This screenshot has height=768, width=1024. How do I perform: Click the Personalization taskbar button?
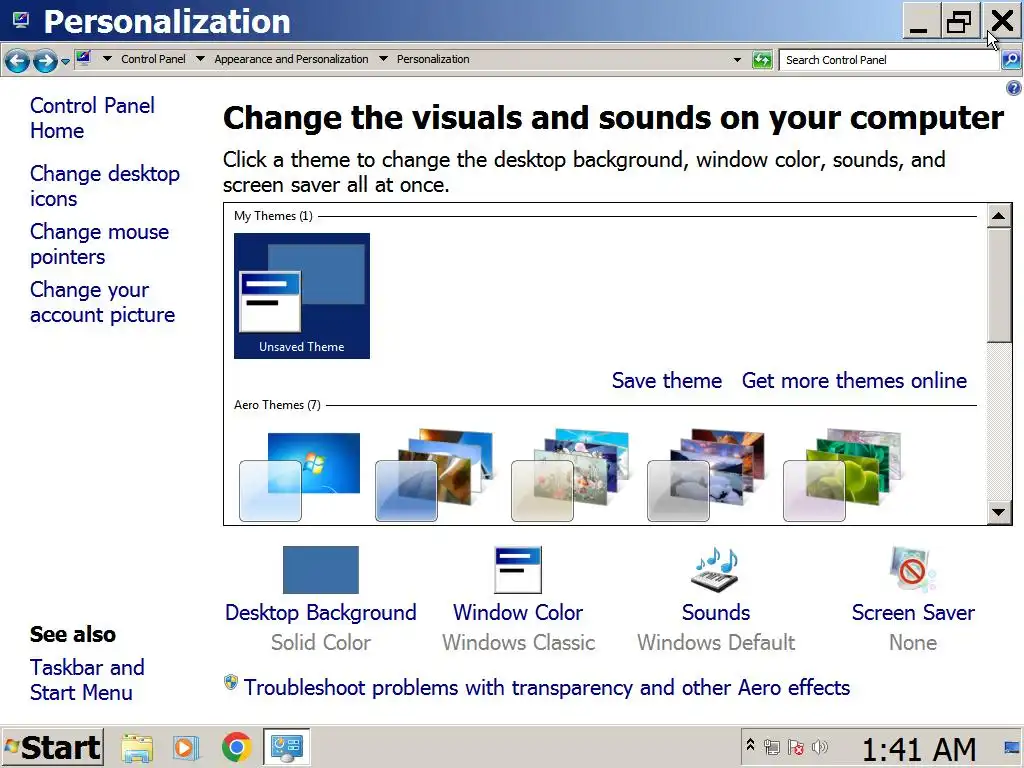pyautogui.click(x=286, y=747)
